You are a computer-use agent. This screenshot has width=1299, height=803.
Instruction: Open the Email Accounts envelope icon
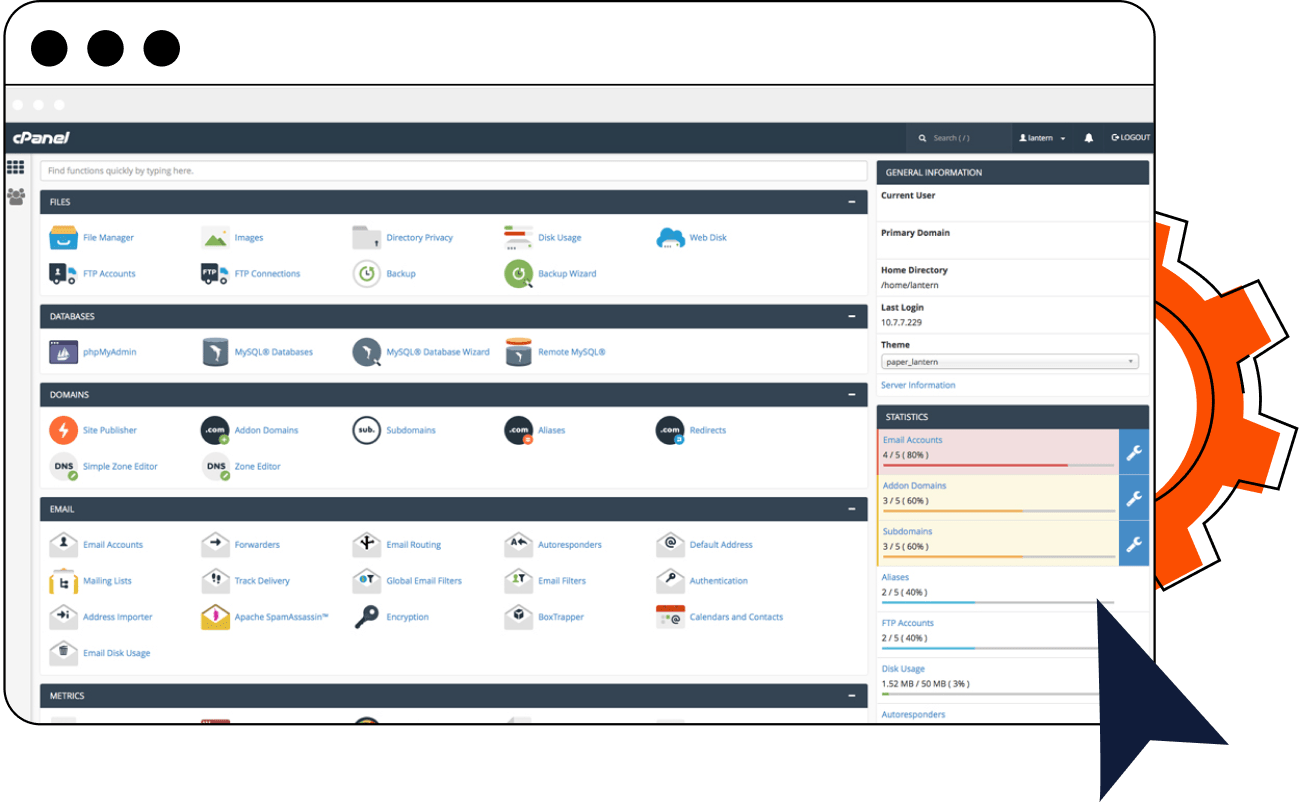click(x=63, y=544)
